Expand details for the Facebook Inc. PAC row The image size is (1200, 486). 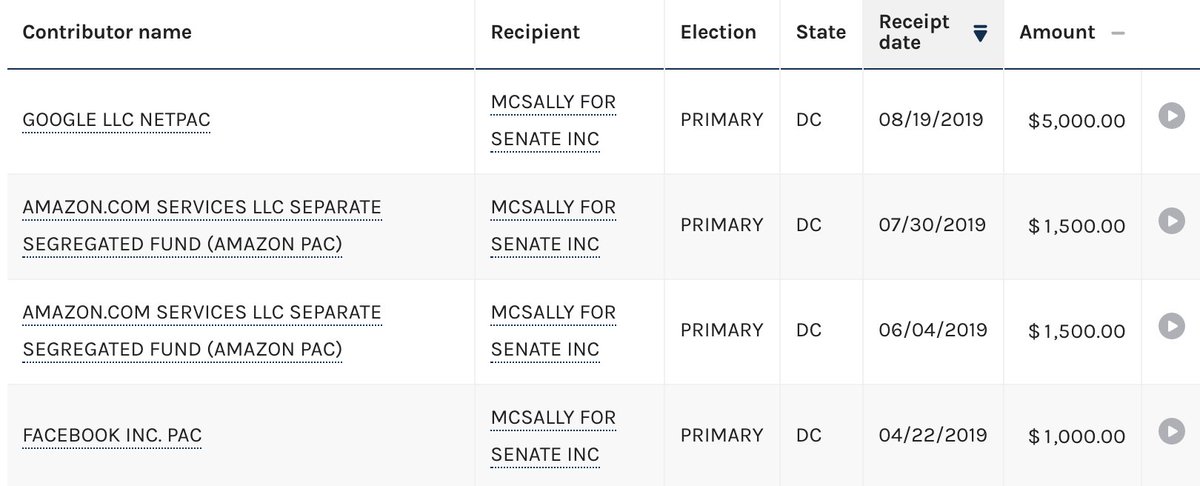click(1171, 431)
